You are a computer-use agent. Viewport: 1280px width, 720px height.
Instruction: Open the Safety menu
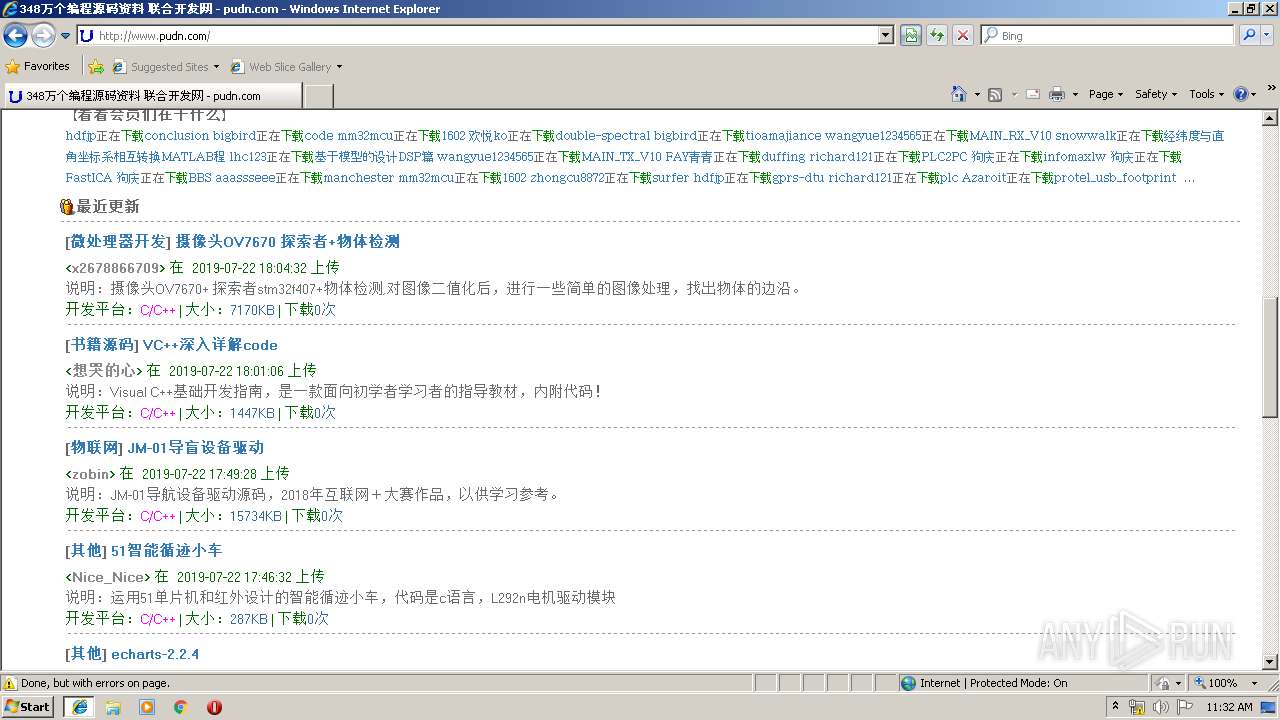(1156, 94)
